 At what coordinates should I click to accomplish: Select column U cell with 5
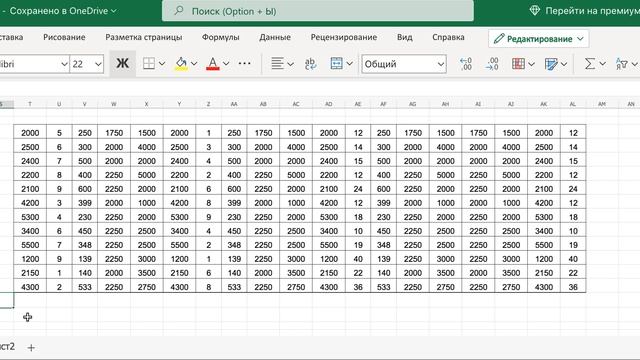[59, 133]
